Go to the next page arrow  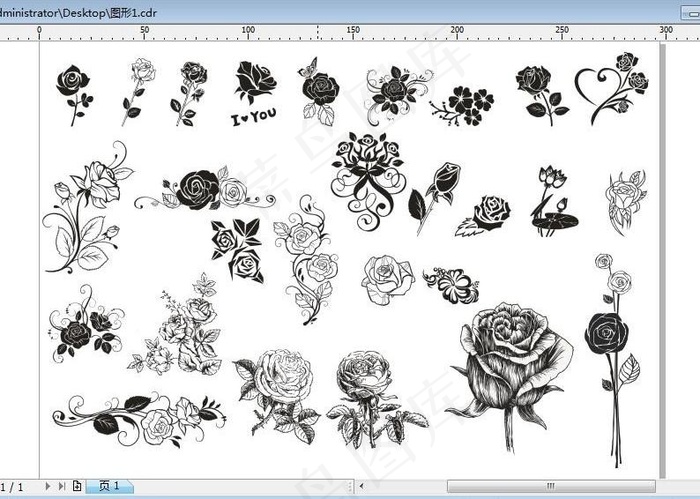(x=48, y=486)
